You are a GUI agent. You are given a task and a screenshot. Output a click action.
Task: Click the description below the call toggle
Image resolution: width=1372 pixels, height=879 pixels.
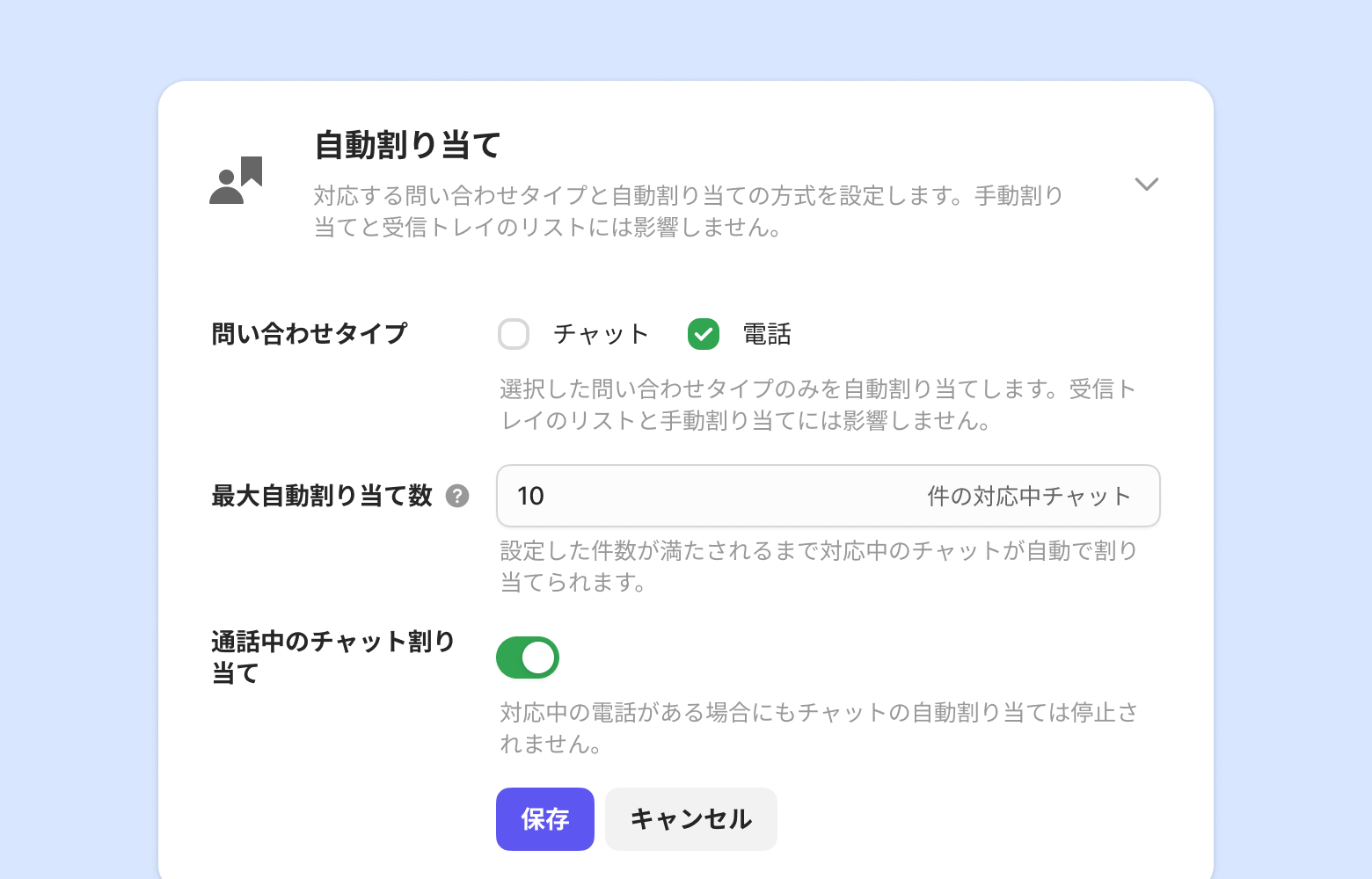coord(818,729)
